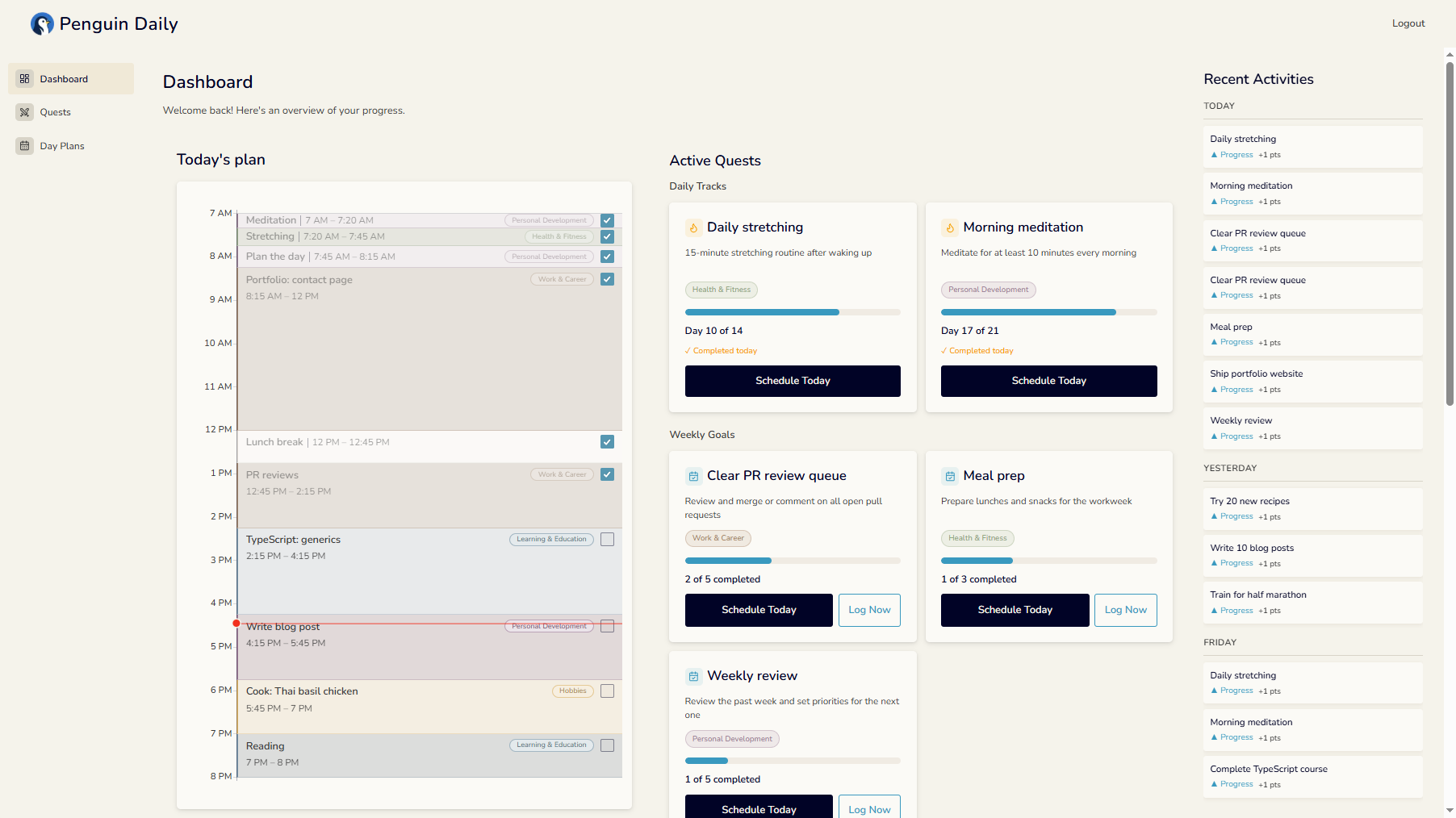Click the Penguin Daily logo icon
Image resolution: width=1456 pixels, height=818 pixels.
[42, 24]
